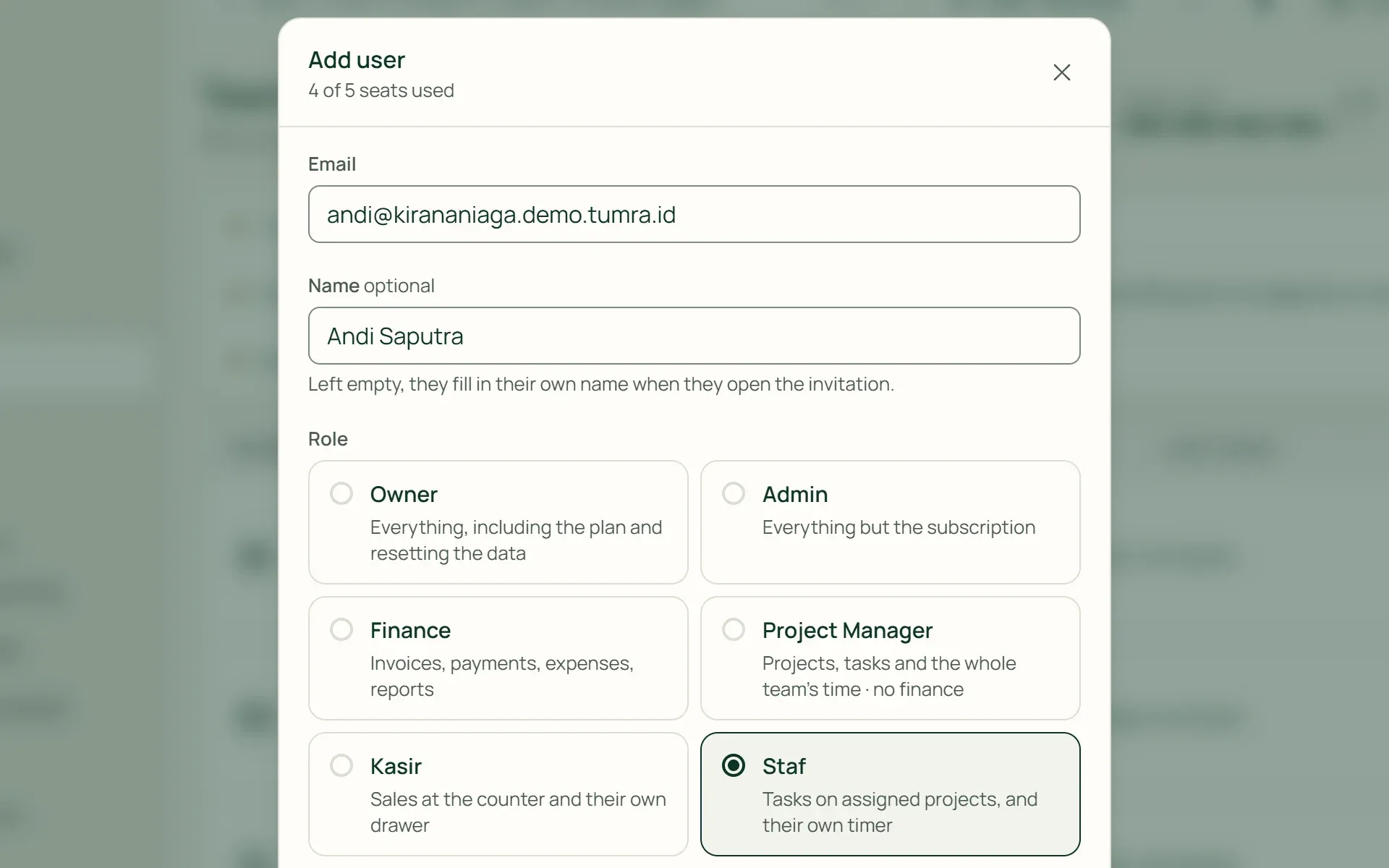Screen dimensions: 1389x868
Task: Click the 'Everything, including the plan' description
Action: 516,540
